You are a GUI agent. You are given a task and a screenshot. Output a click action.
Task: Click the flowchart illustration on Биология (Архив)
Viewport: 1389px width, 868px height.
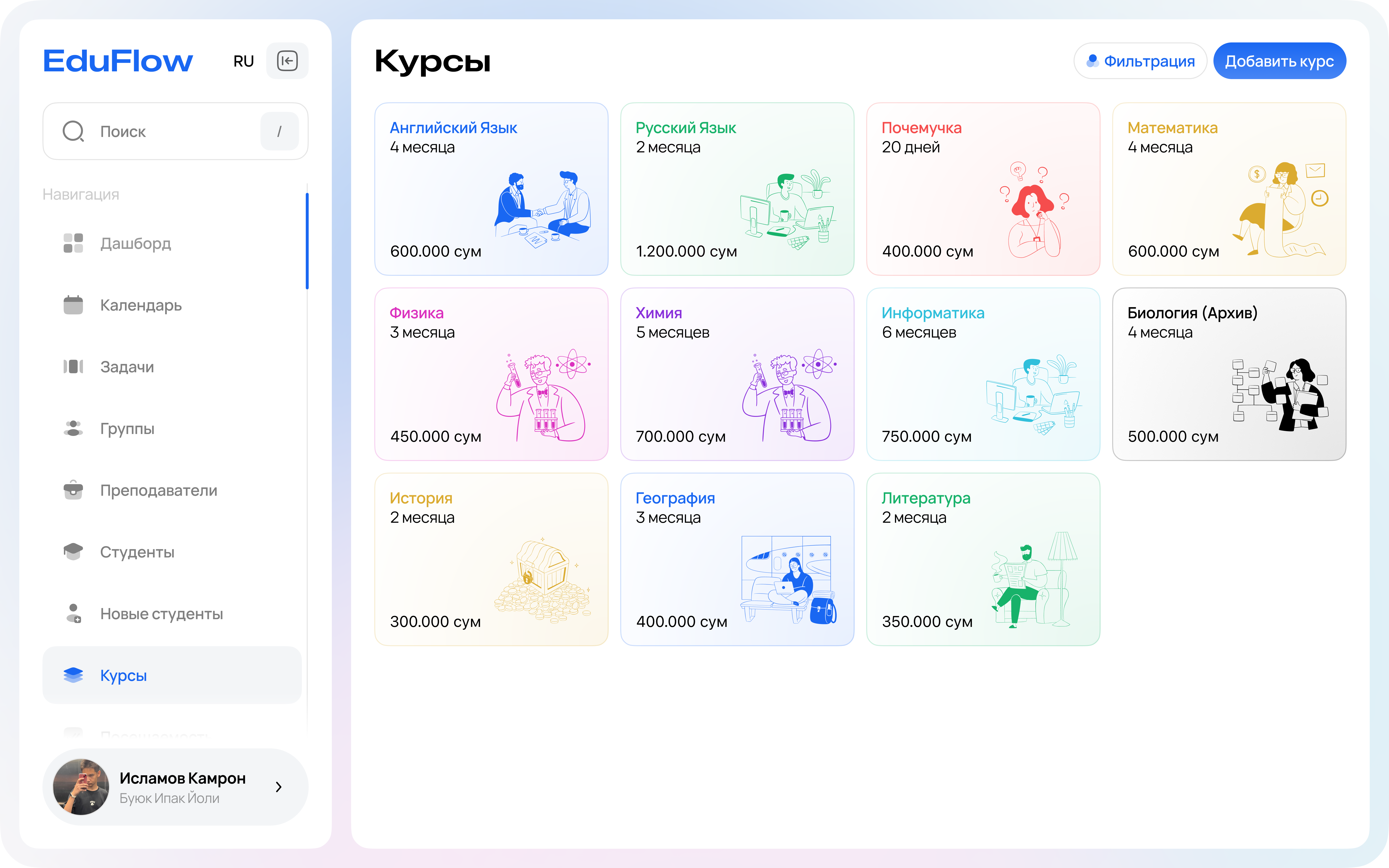pos(1280,395)
